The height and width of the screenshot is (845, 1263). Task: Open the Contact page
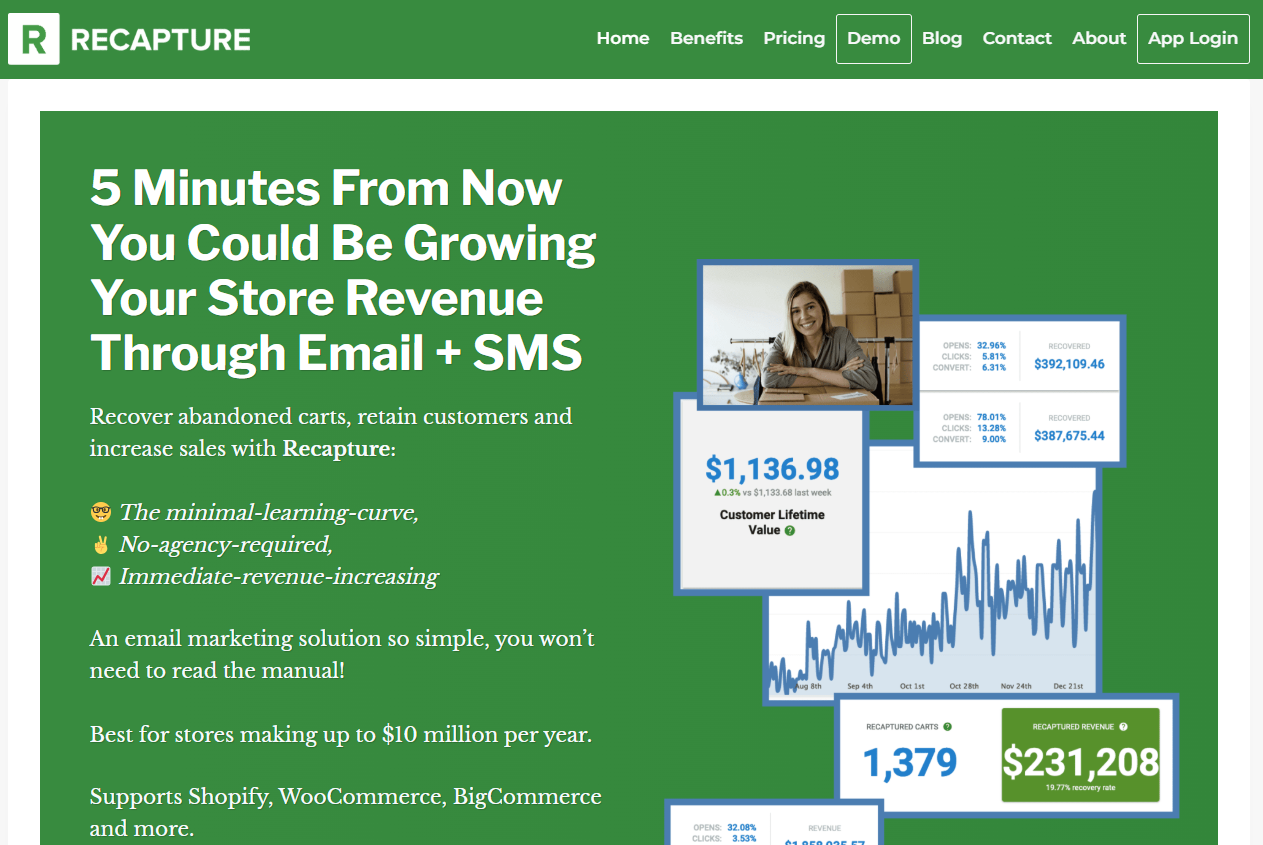tap(1017, 38)
